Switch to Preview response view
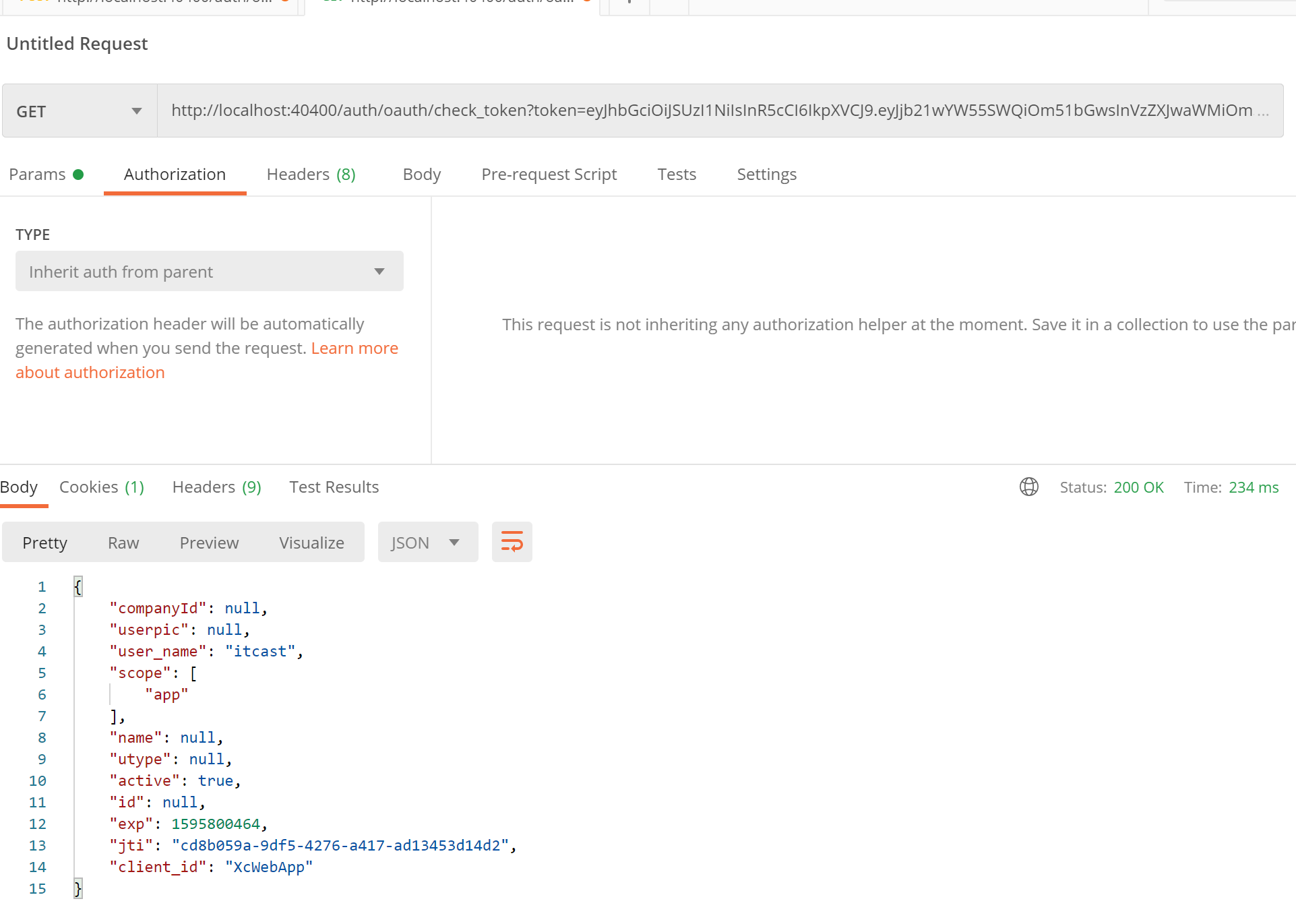Image resolution: width=1296 pixels, height=924 pixels. click(x=209, y=543)
